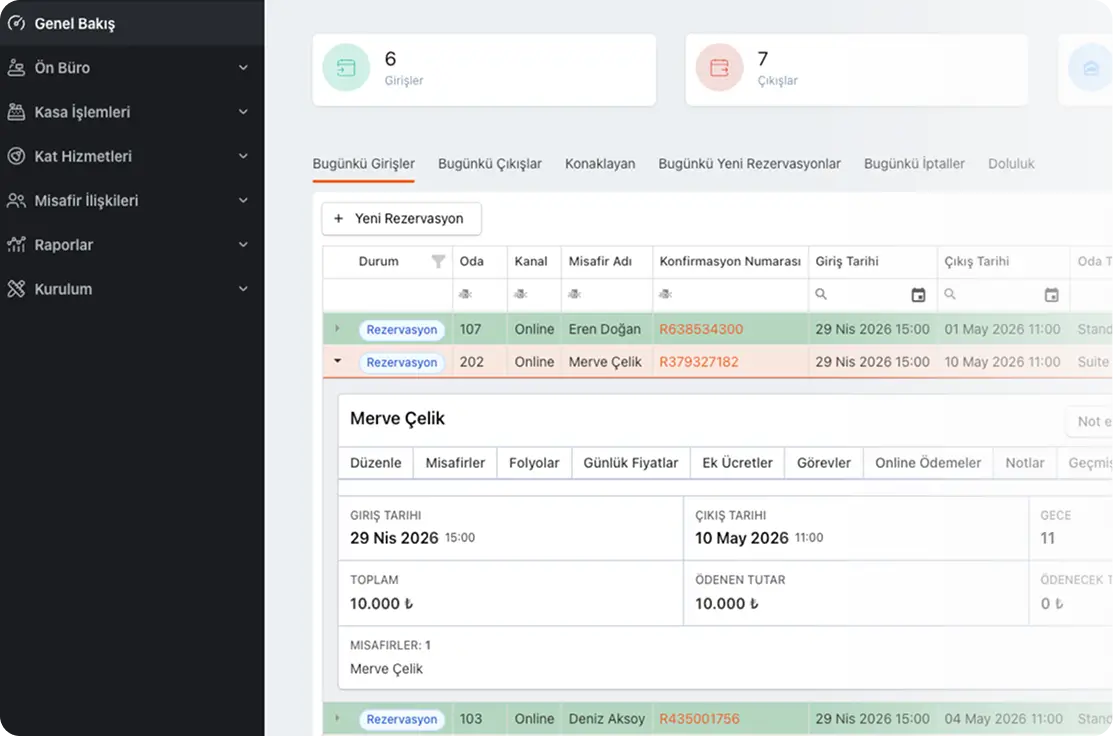Open confirmation number R638534300
The image size is (1113, 736).
[x=701, y=329]
